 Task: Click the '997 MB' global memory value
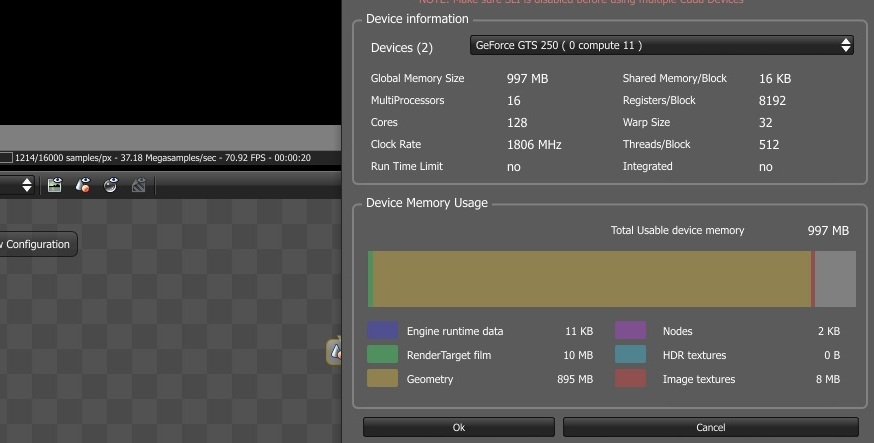coord(527,79)
